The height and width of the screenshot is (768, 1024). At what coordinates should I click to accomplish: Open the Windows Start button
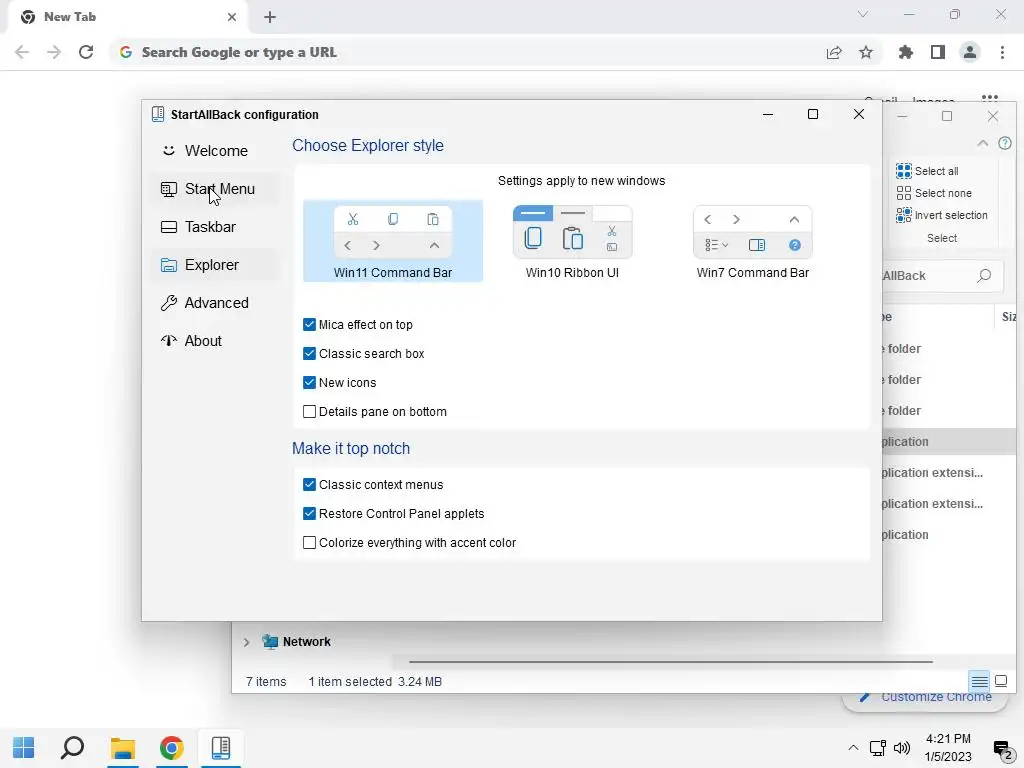24,747
